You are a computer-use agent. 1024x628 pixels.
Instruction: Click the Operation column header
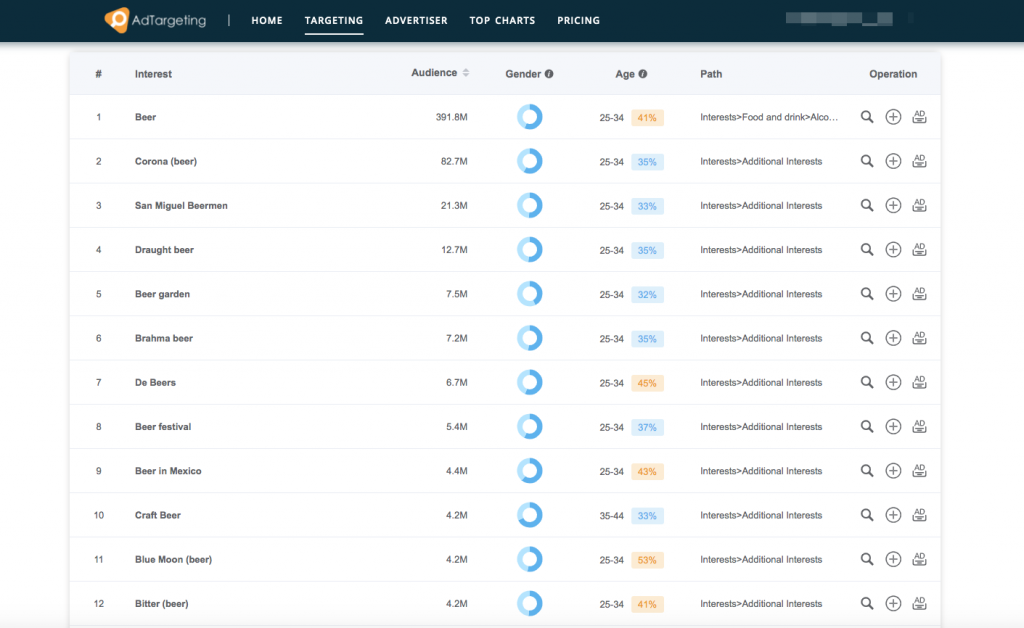click(893, 74)
